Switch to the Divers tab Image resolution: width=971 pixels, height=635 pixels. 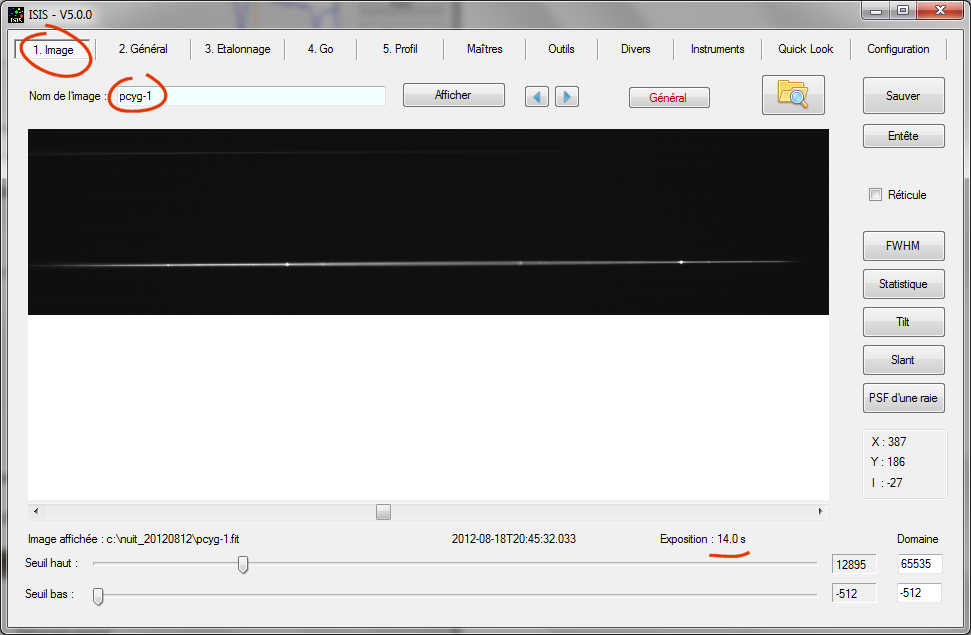pyautogui.click(x=635, y=49)
